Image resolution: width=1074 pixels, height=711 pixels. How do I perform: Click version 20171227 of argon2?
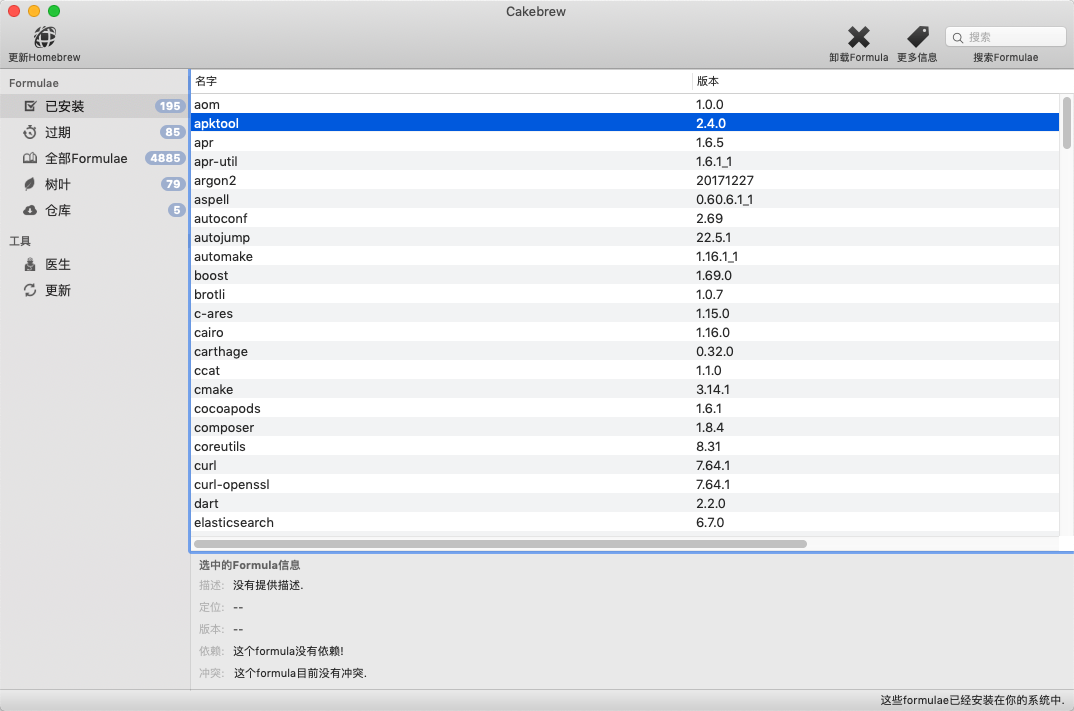click(725, 180)
